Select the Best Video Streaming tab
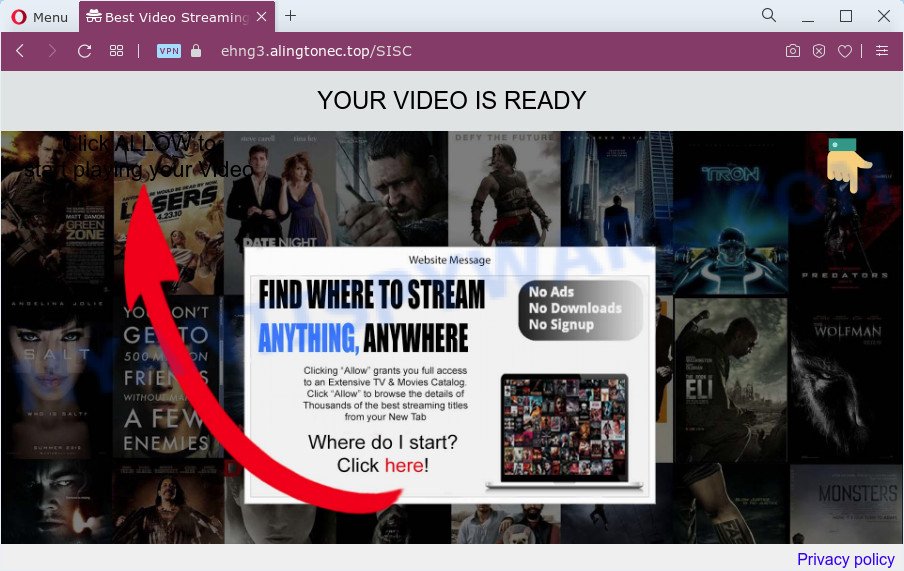 point(176,17)
